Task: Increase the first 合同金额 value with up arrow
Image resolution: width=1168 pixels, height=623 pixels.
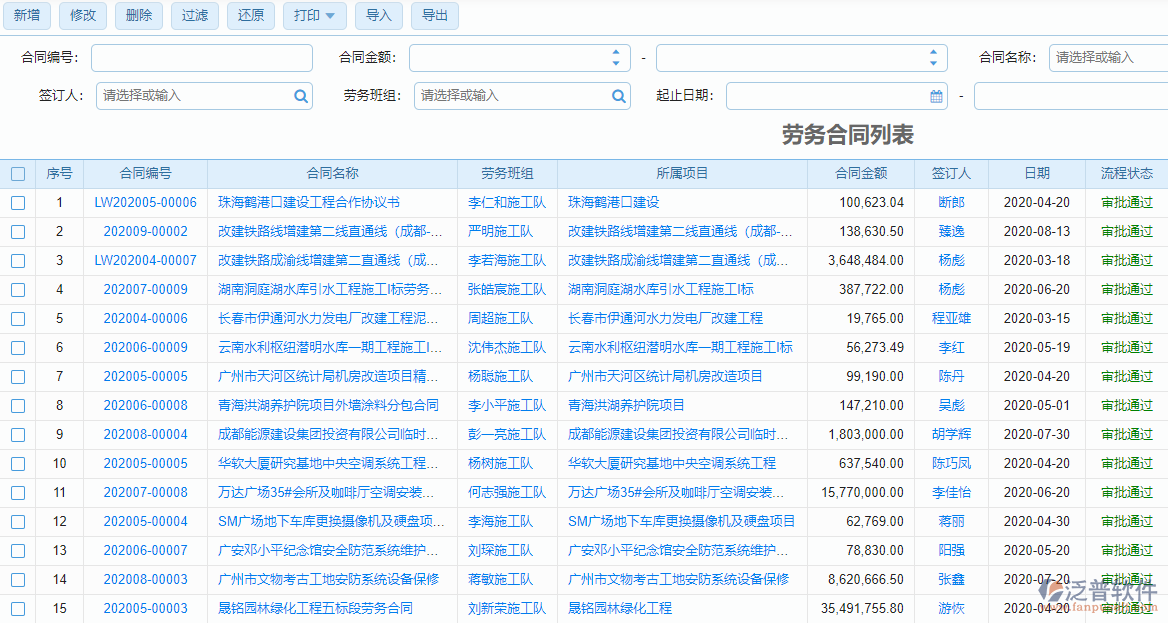Action: coord(616,53)
